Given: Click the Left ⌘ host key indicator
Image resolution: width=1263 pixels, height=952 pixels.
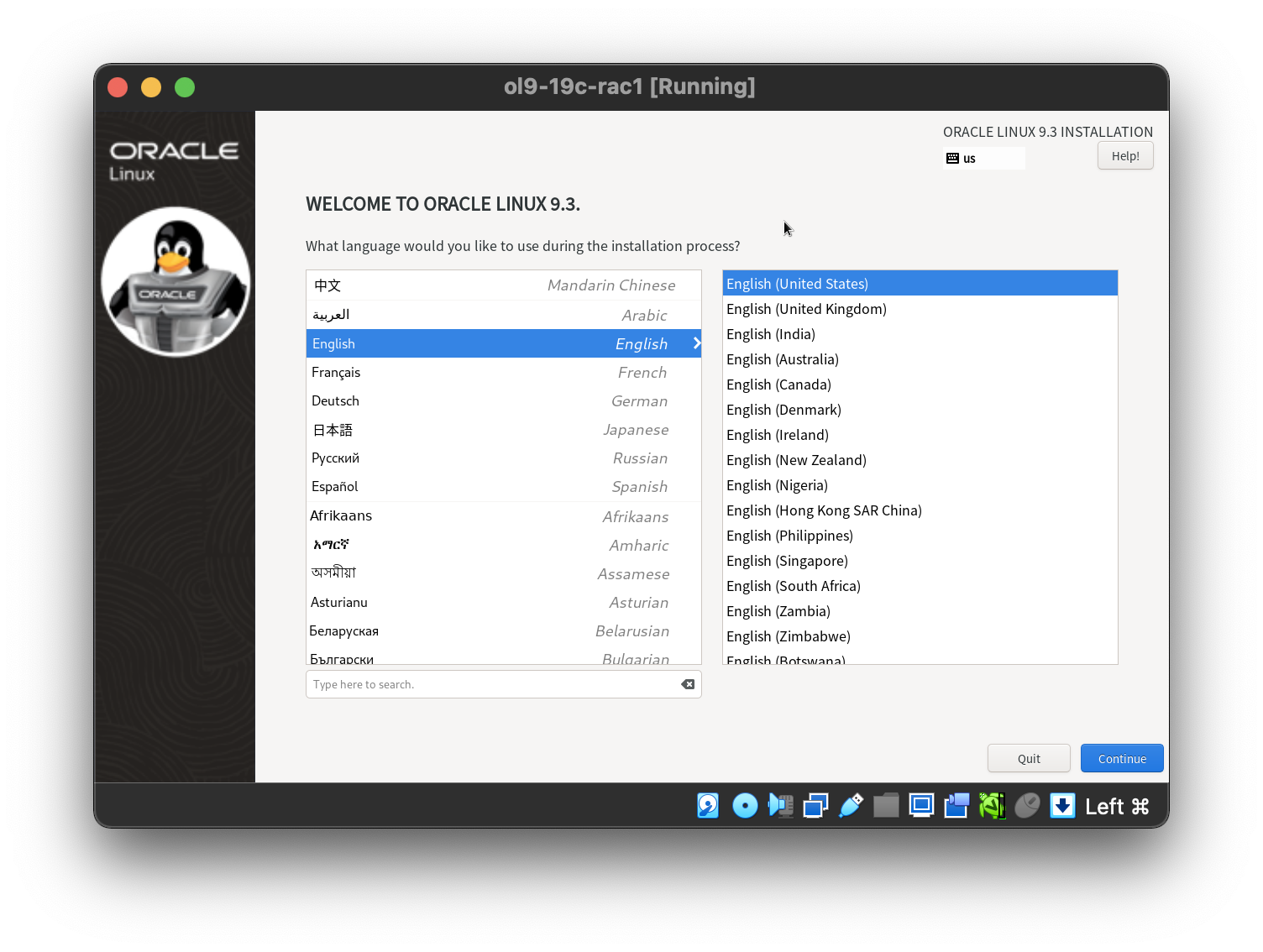Looking at the screenshot, I should click(1117, 807).
